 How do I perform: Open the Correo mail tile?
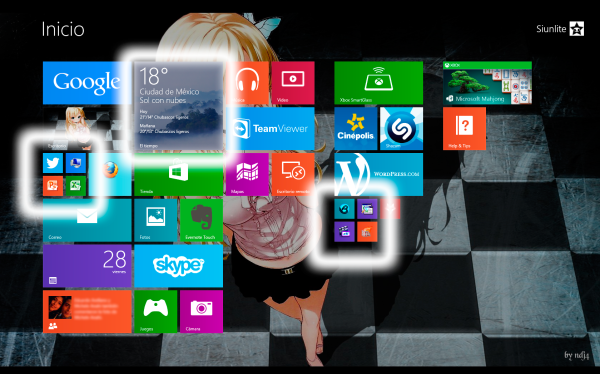(x=87, y=220)
